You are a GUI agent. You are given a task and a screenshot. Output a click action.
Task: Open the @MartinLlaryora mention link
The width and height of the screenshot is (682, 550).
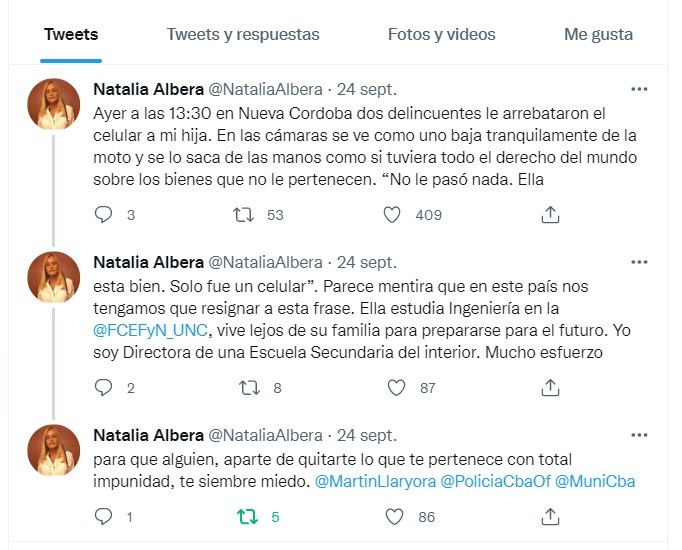tap(374, 481)
